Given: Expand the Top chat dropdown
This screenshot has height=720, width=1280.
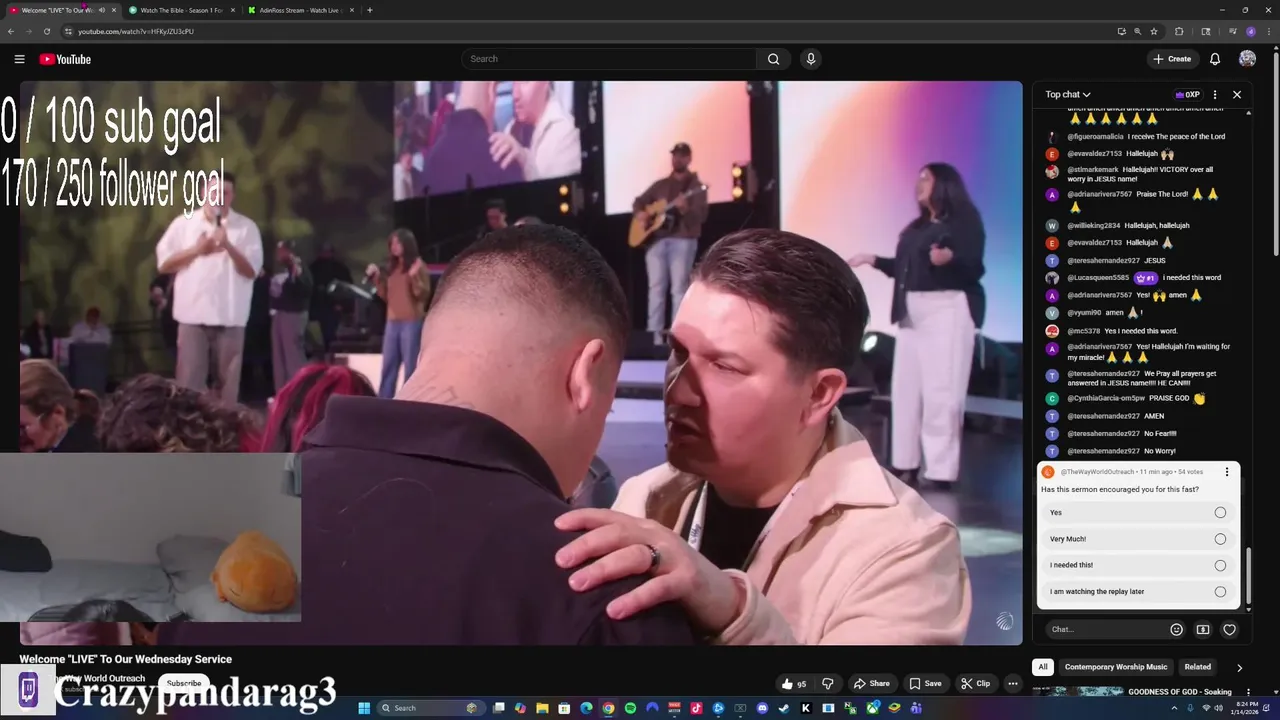Looking at the screenshot, I should [x=1068, y=95].
